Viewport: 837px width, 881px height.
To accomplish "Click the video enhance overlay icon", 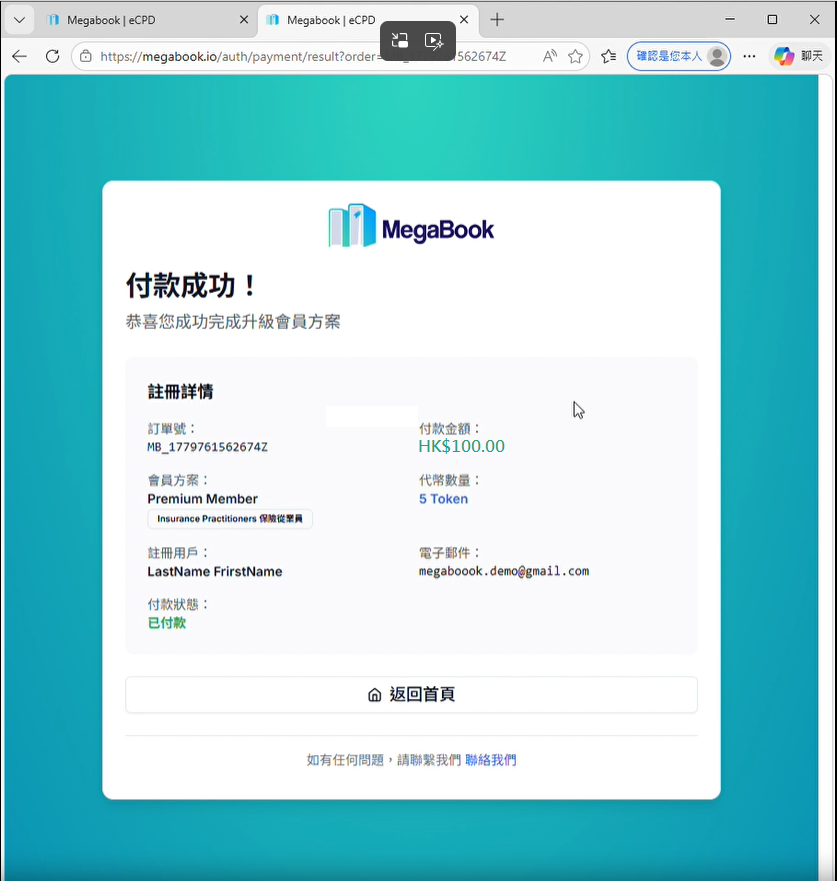I will click(x=434, y=40).
